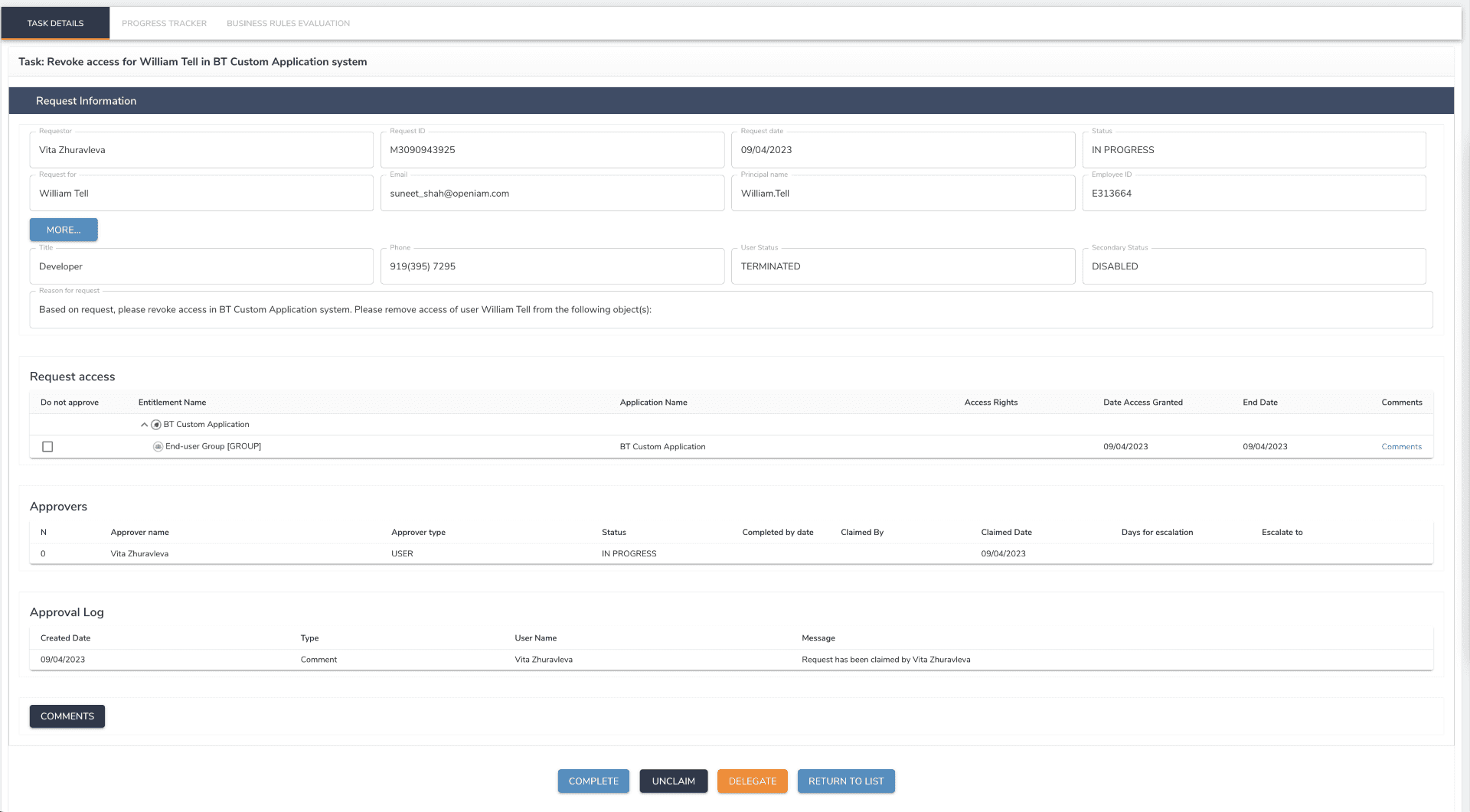The image size is (1470, 812).
Task: Click the Employee ID field
Action: tap(1253, 194)
